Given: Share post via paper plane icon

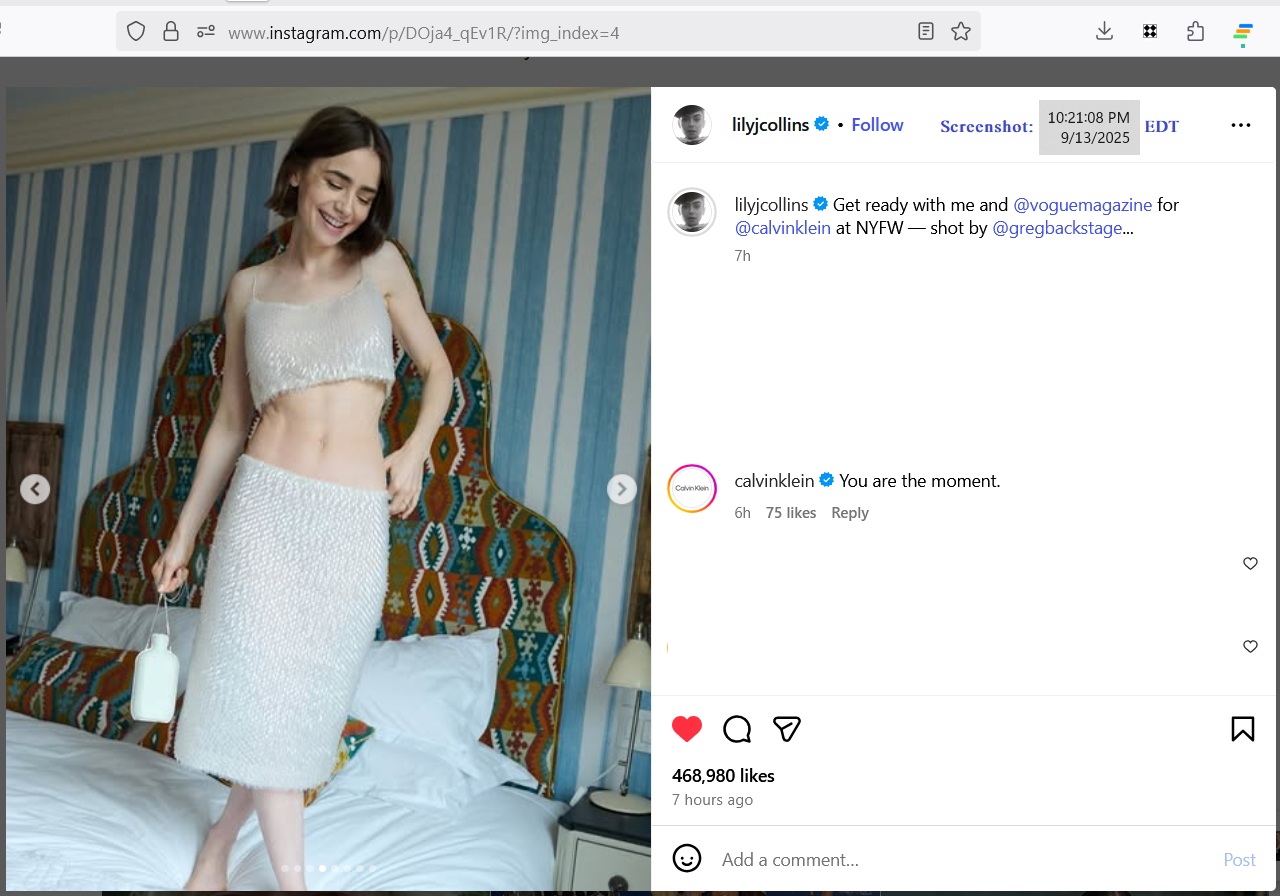Looking at the screenshot, I should coord(787,729).
